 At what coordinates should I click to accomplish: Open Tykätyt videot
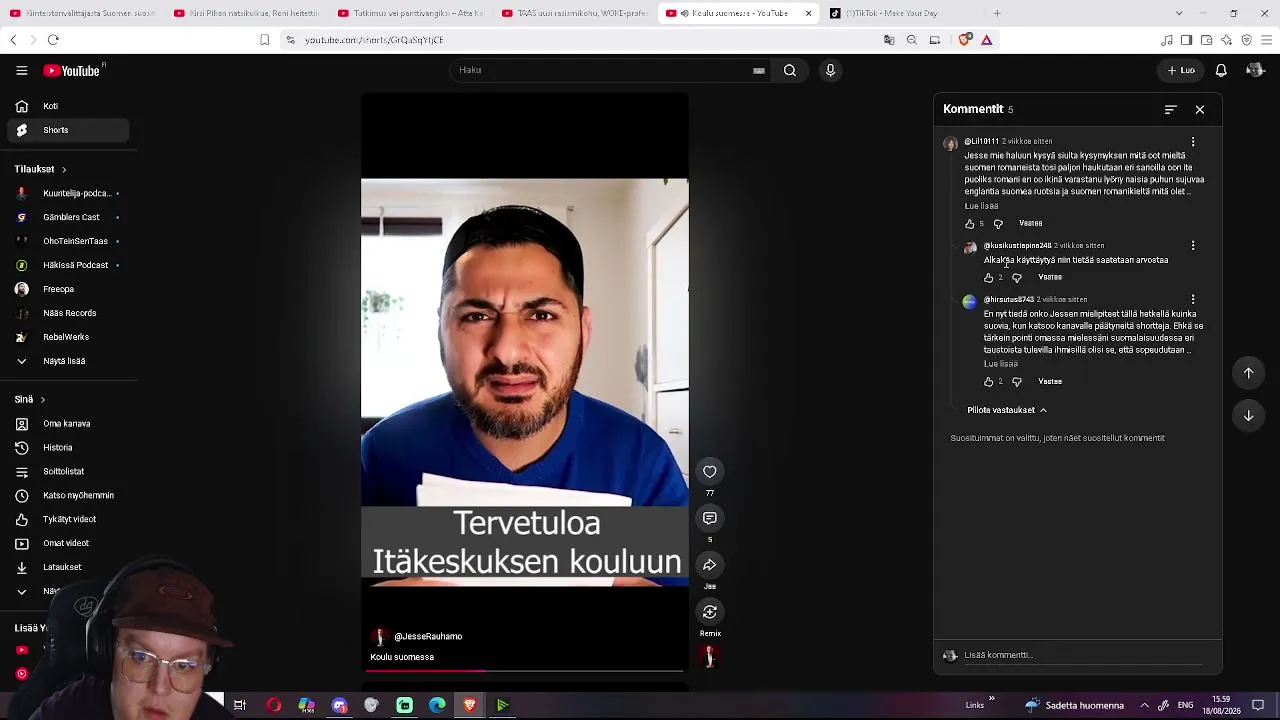[68, 520]
